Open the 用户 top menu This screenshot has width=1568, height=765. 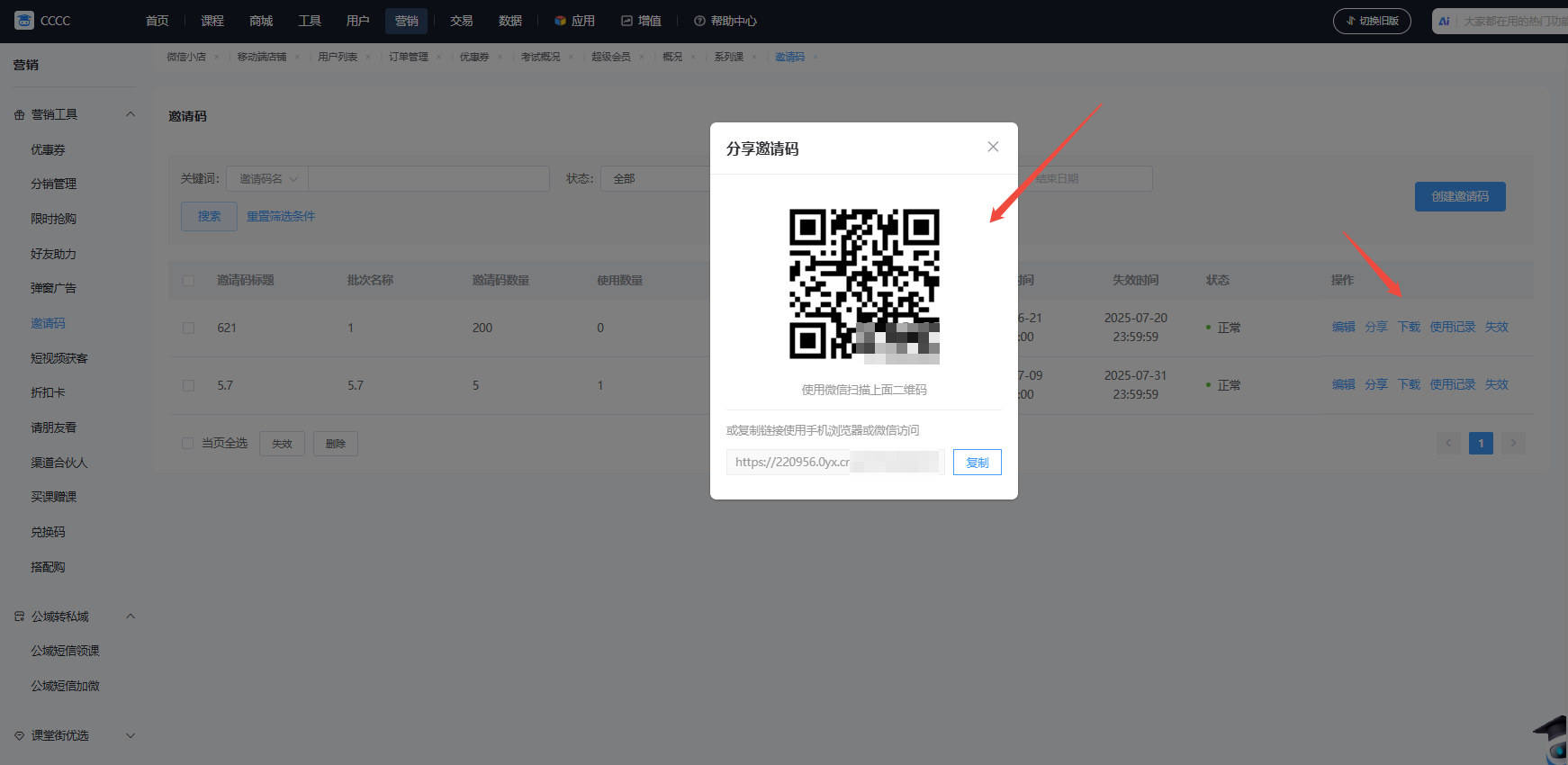pos(357,21)
